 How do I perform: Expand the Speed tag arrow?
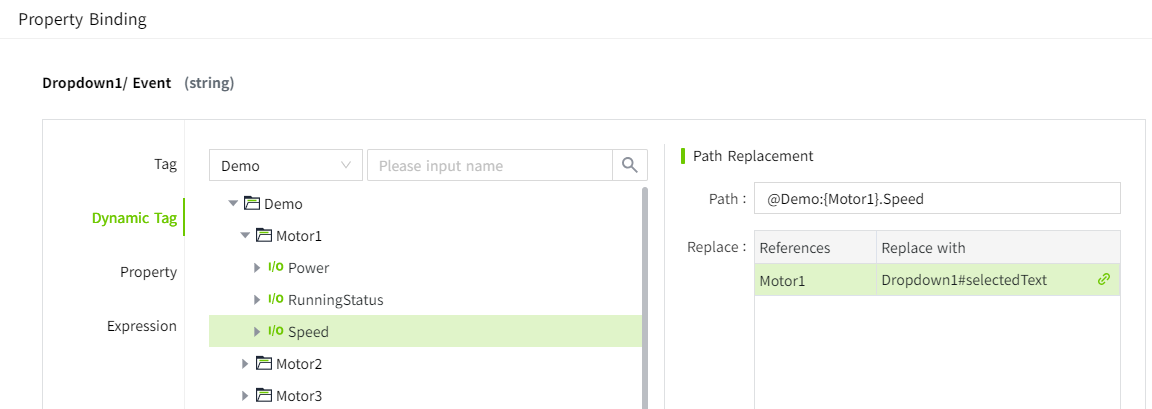[257, 332]
